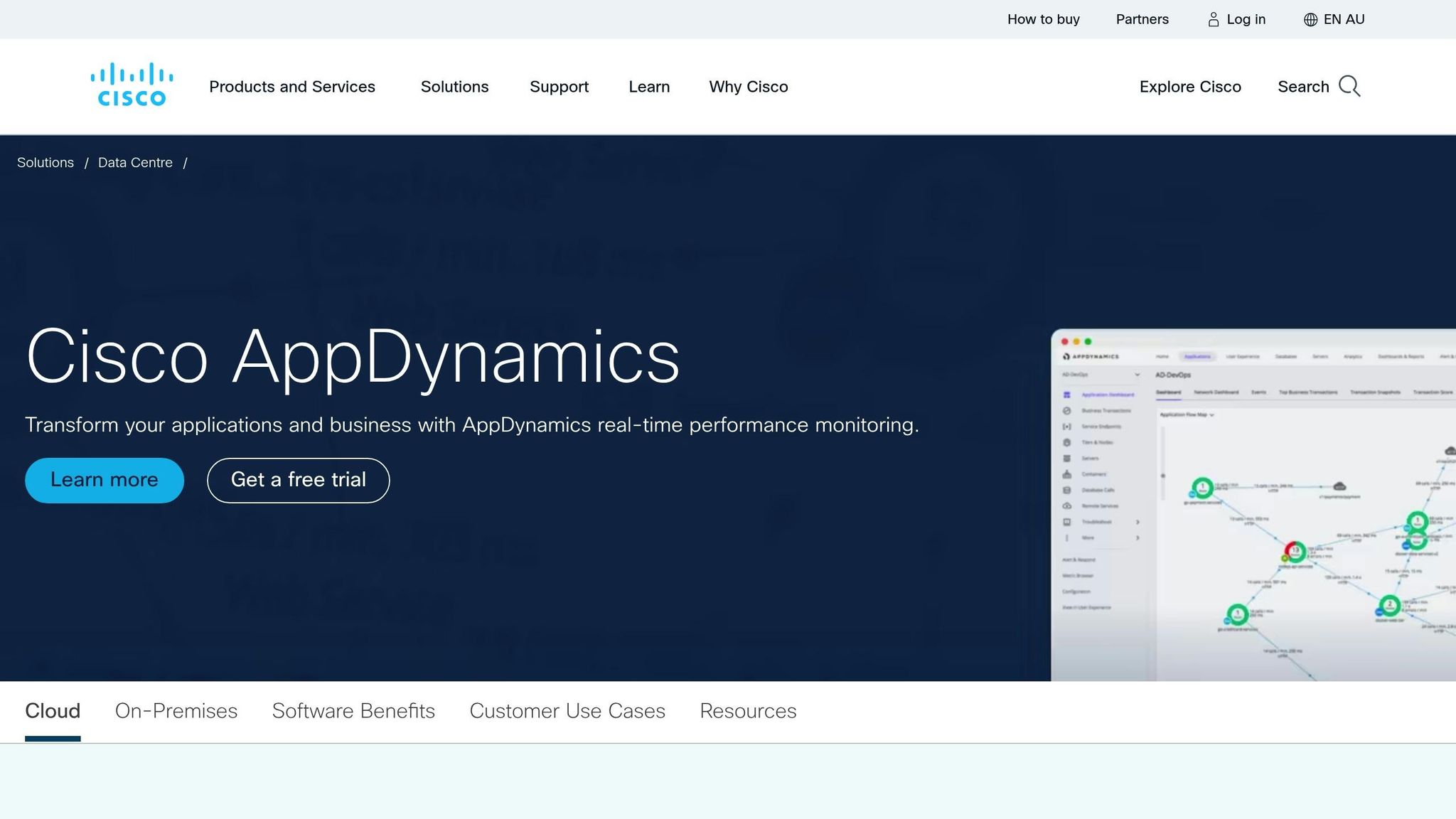This screenshot has width=1456, height=819.
Task: Switch to the Customer Use Cases tab
Action: pos(567,711)
